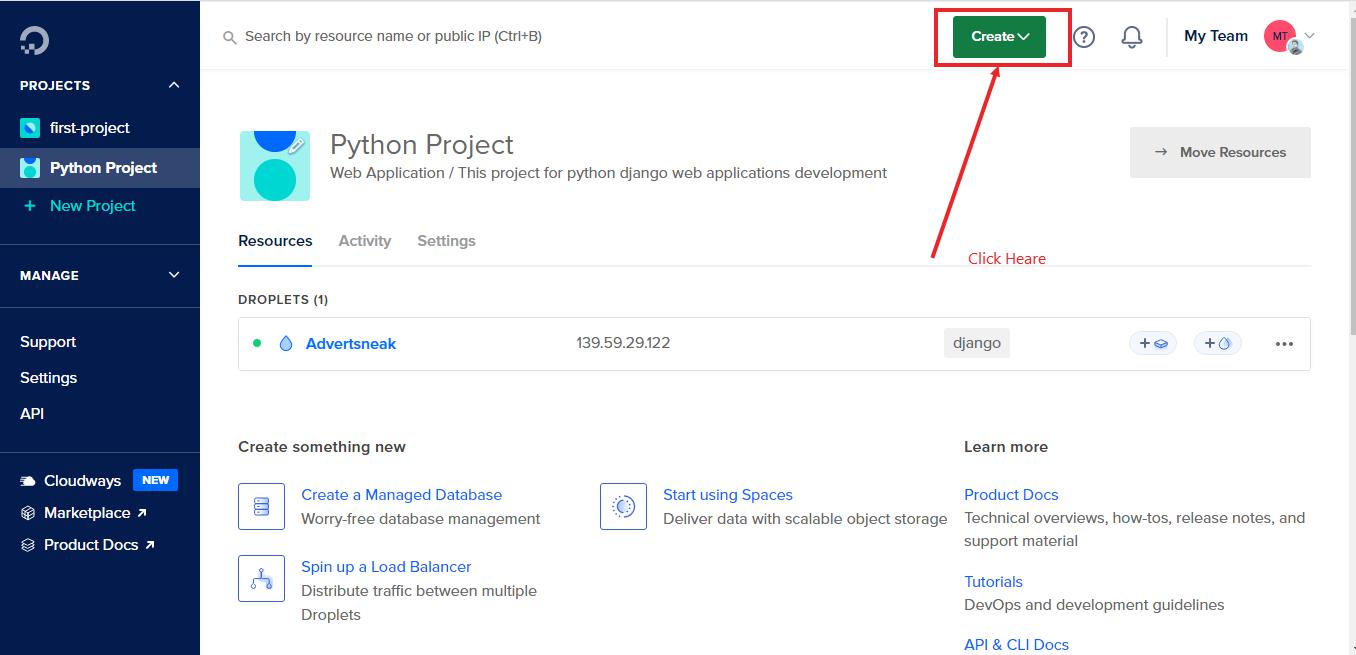This screenshot has width=1356, height=655.
Task: Switch to the Resources tab
Action: pos(275,241)
